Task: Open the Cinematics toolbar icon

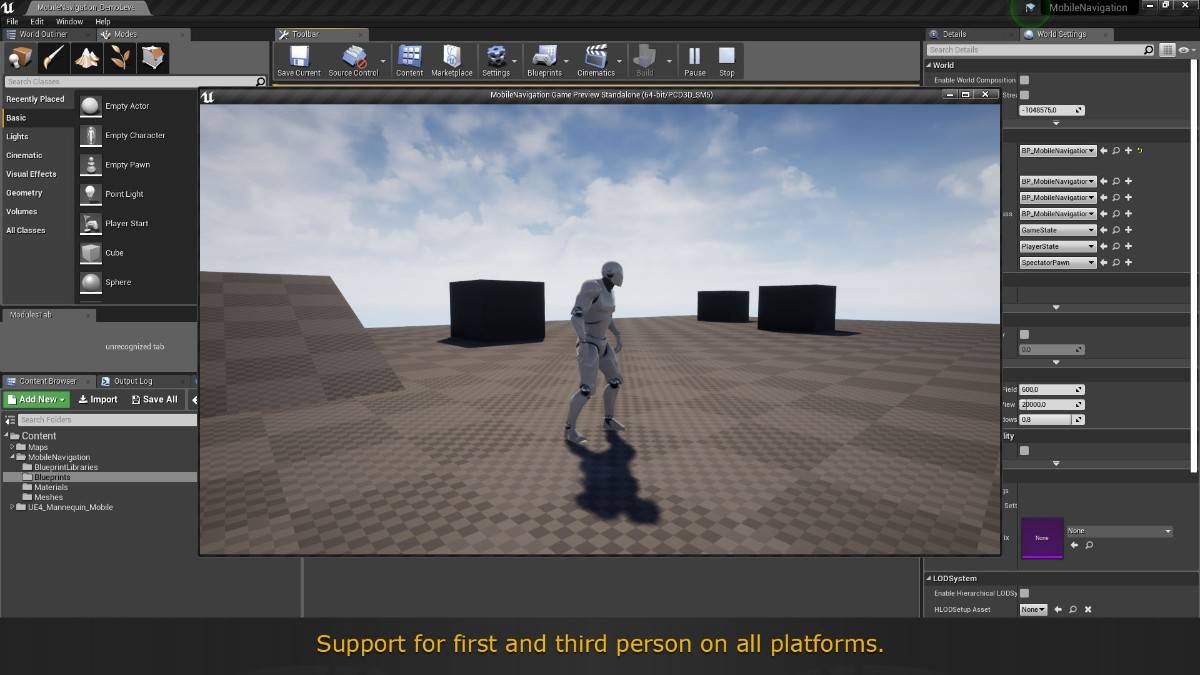Action: [x=596, y=56]
